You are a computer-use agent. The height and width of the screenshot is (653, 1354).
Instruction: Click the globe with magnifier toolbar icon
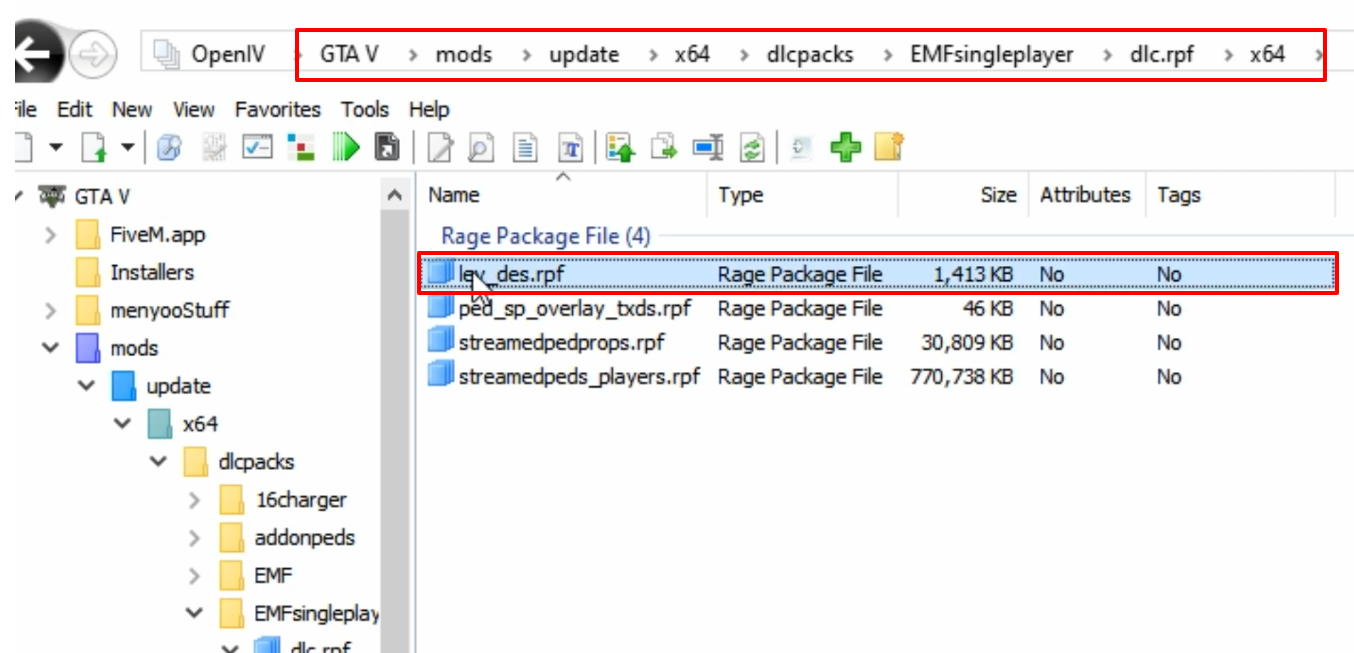click(169, 148)
